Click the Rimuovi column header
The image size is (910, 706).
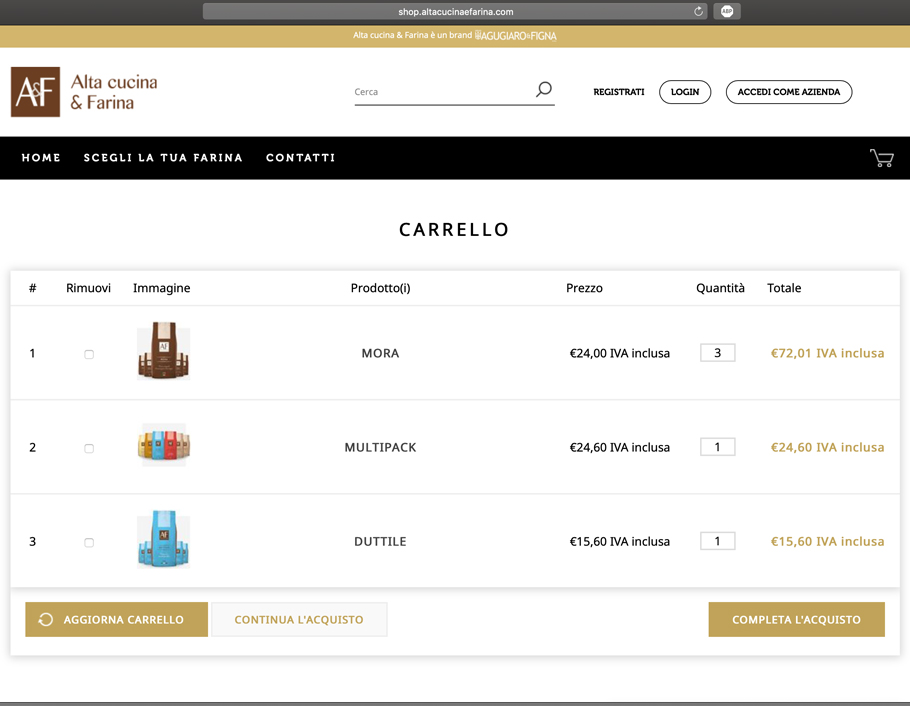(88, 288)
